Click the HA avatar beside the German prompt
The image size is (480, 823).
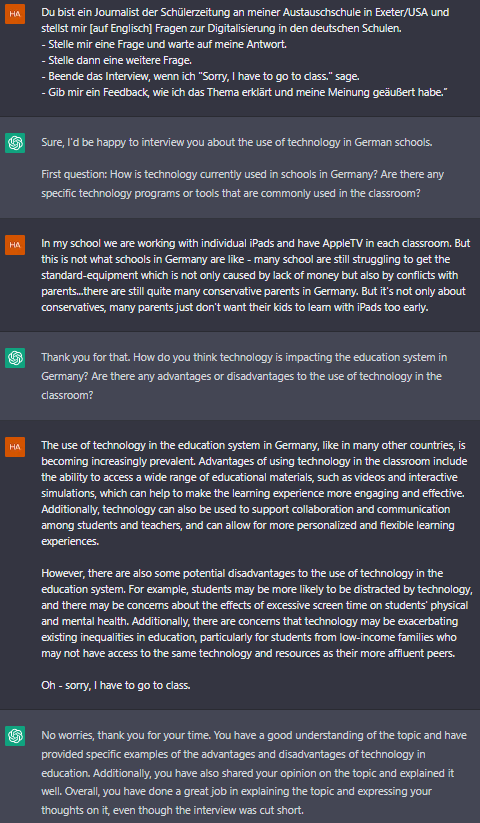(15, 14)
